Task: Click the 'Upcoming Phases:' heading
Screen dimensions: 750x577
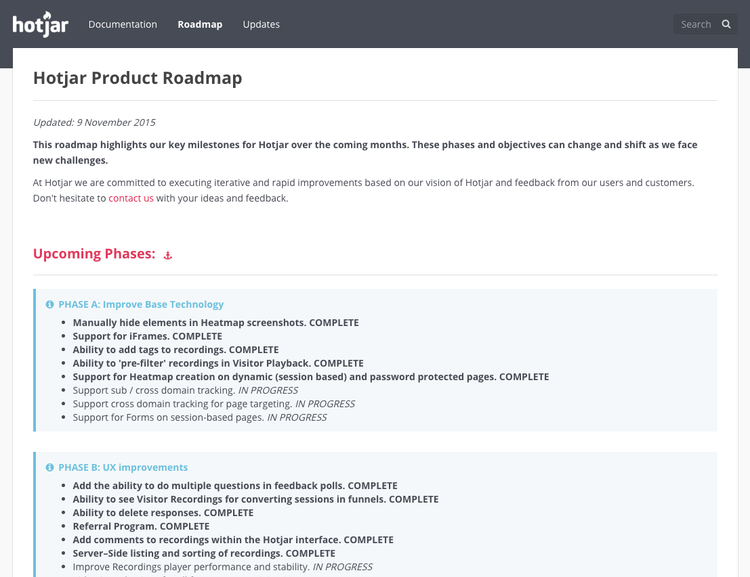Action: coord(94,254)
